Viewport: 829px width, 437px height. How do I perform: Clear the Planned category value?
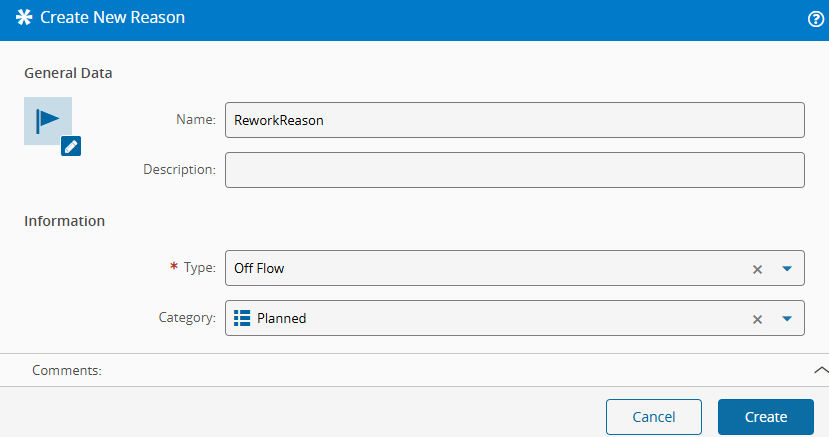[x=757, y=320]
